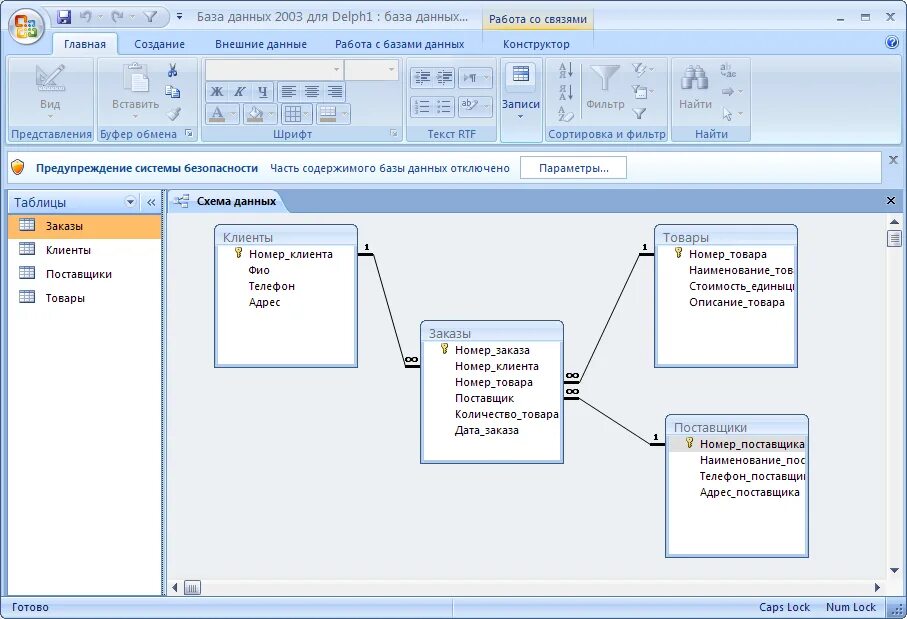Undo the last action in the quick access toolbar

(x=86, y=17)
